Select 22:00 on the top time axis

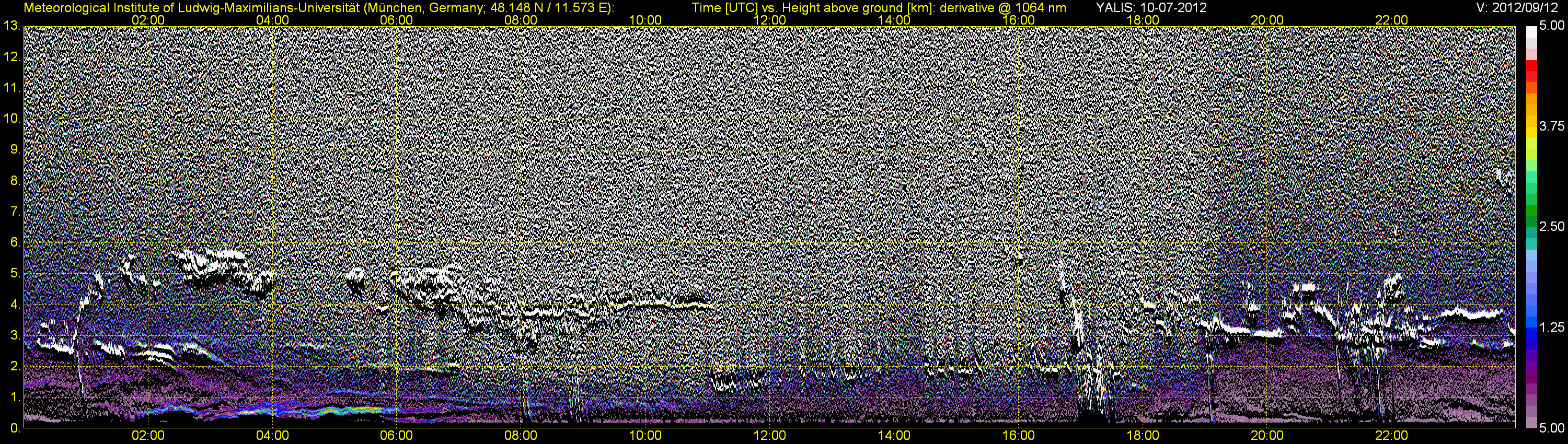pos(1391,19)
